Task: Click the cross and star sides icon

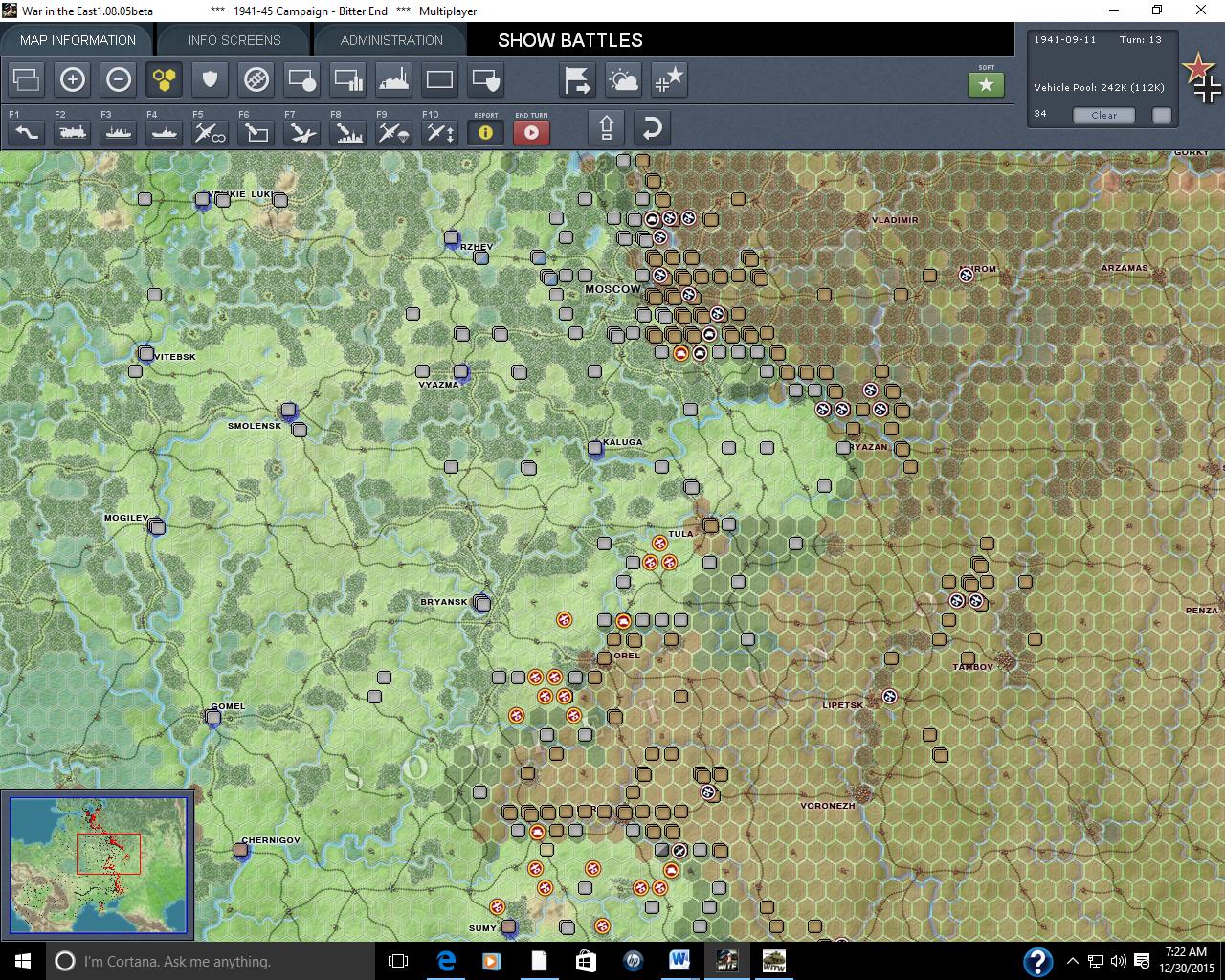Action: (x=670, y=79)
